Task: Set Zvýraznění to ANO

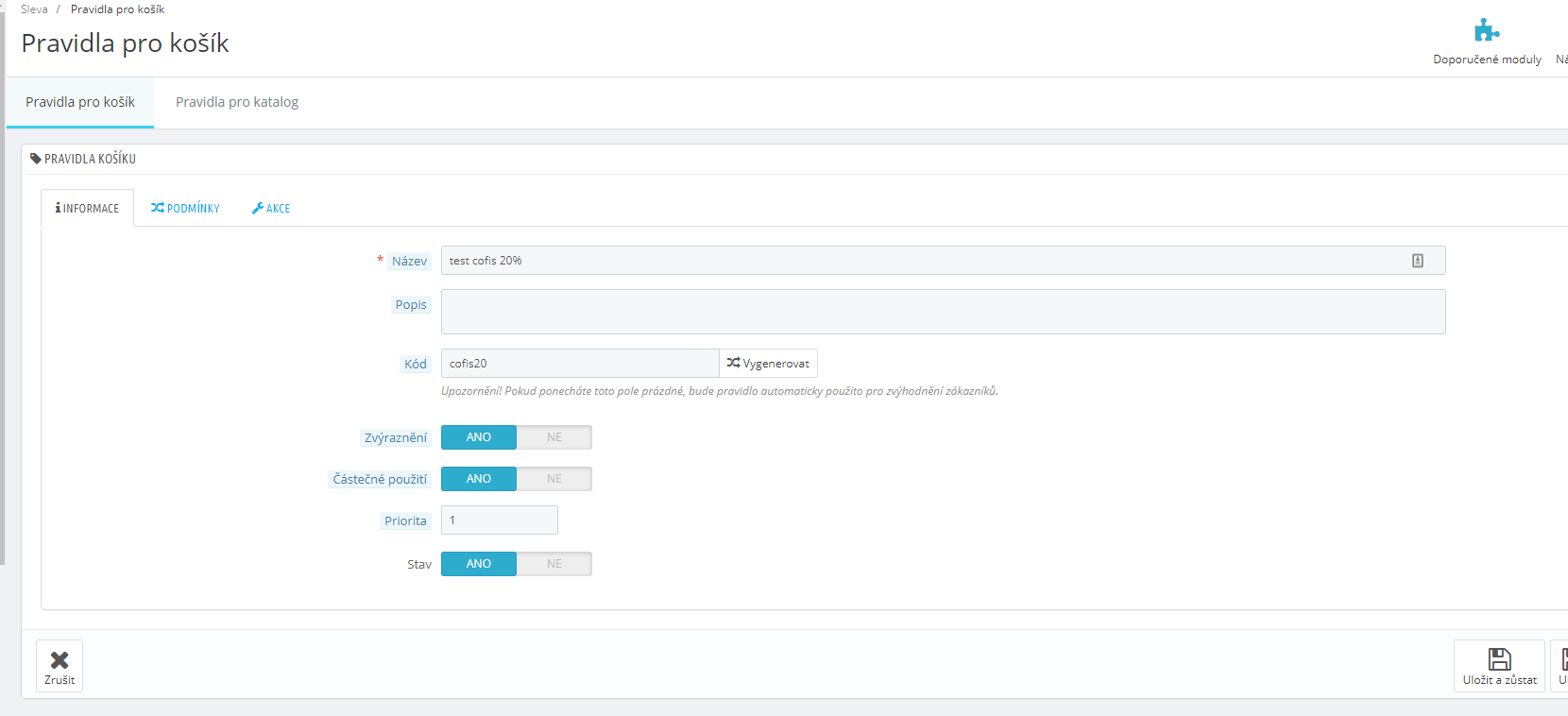Action: tap(479, 437)
